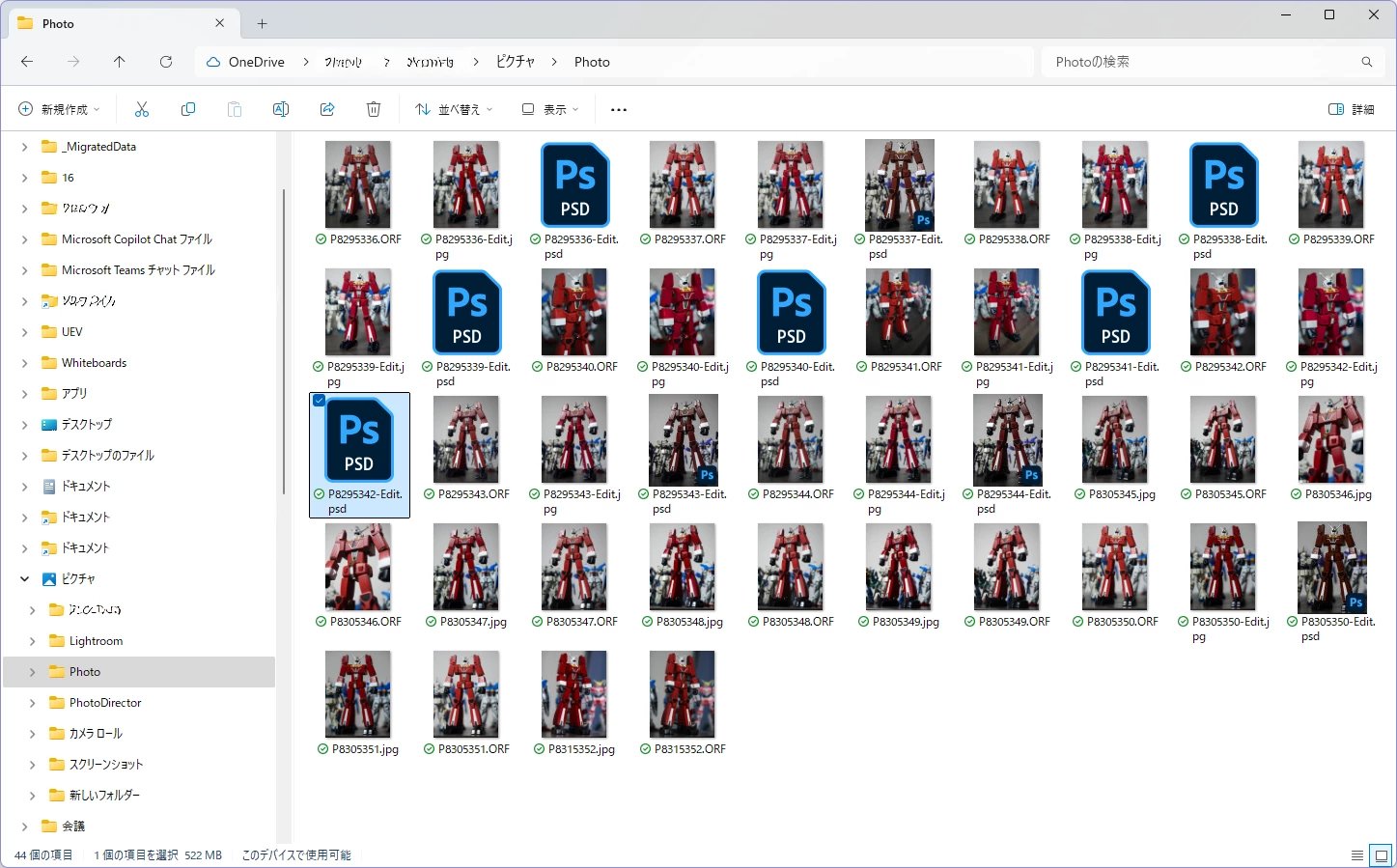
Task: Click the search magnifier icon
Action: (1367, 62)
